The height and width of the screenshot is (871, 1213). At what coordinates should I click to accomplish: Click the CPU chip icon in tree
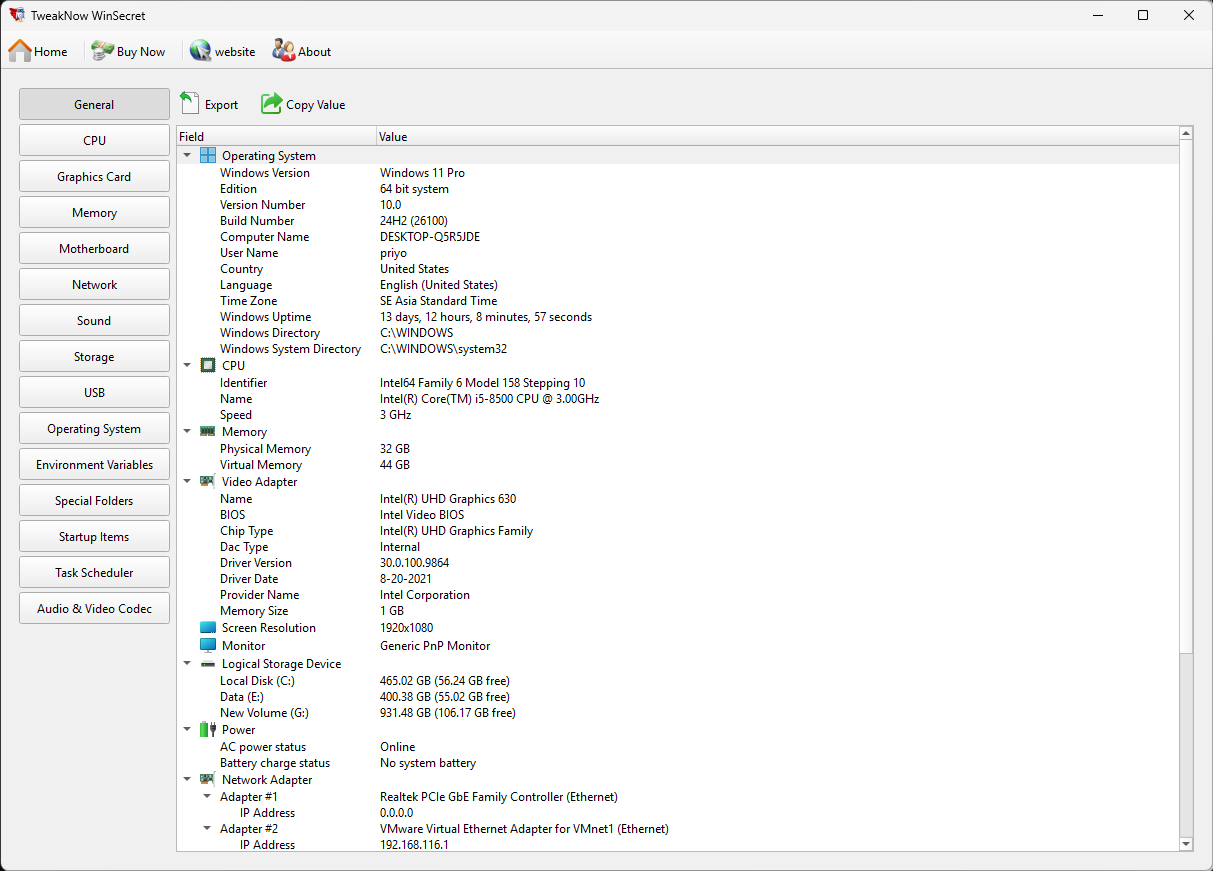[208, 365]
